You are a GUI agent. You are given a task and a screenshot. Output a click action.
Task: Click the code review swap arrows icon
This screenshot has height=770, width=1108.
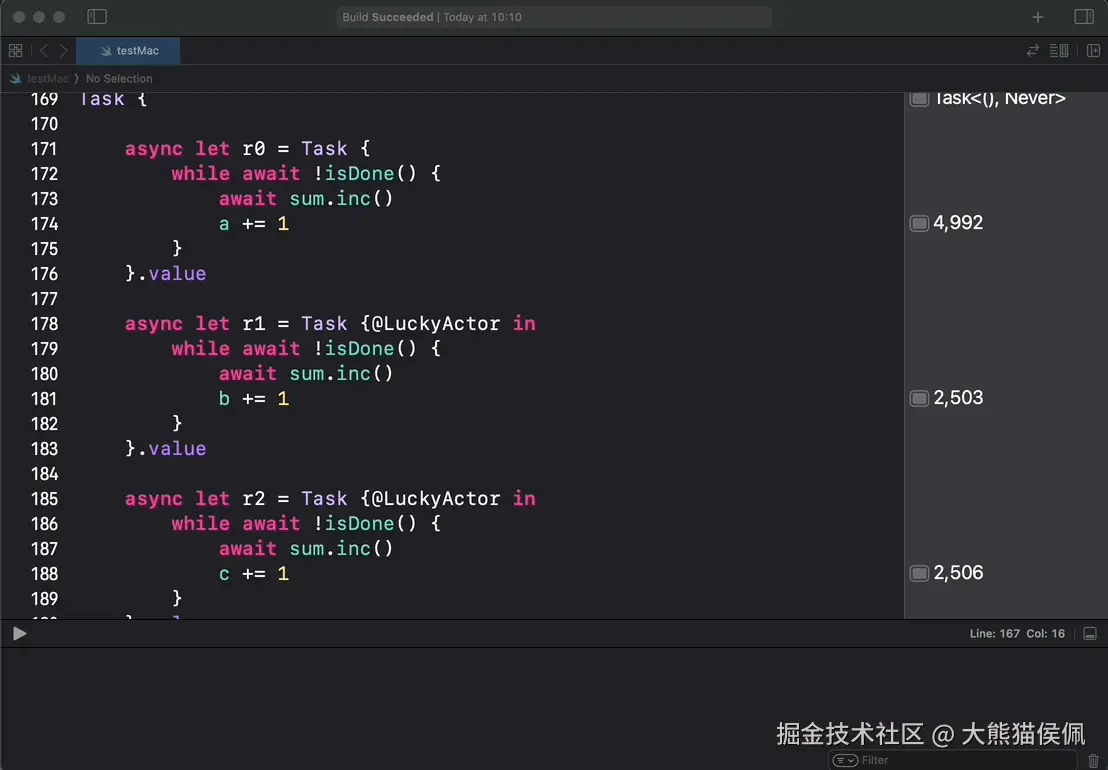(1032, 51)
